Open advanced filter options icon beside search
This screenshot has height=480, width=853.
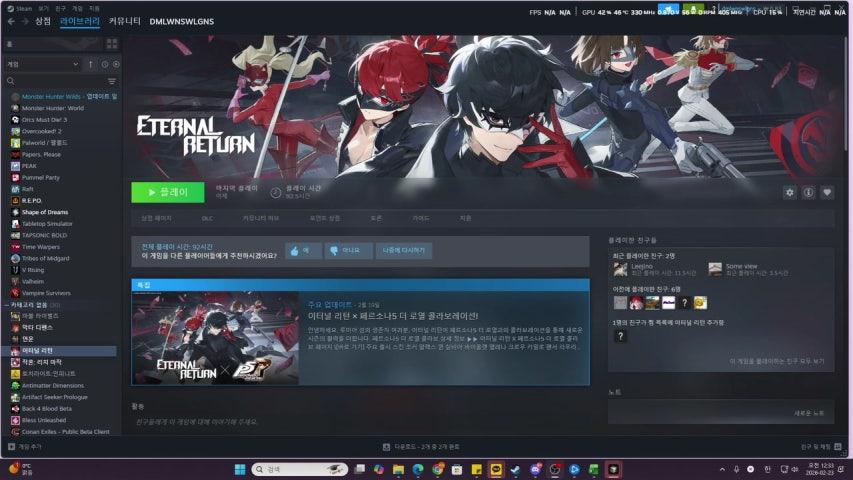point(112,81)
